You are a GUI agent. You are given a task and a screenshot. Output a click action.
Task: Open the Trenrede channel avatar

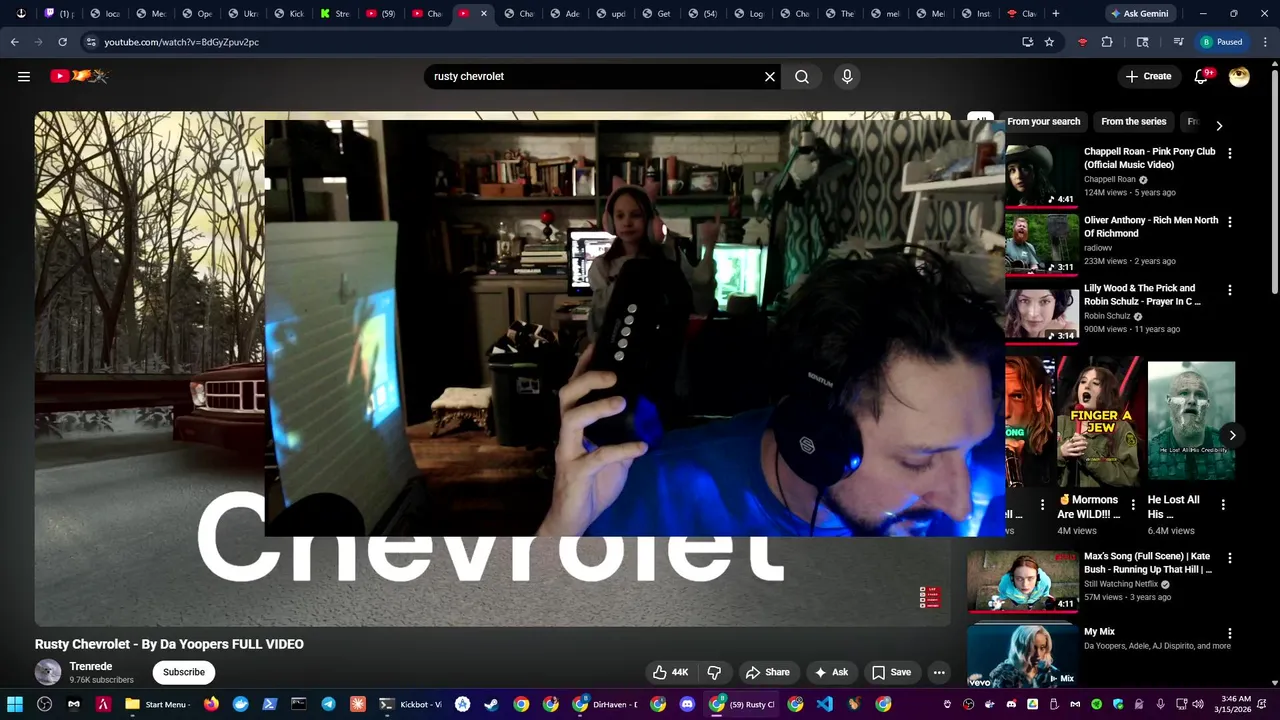tap(48, 672)
